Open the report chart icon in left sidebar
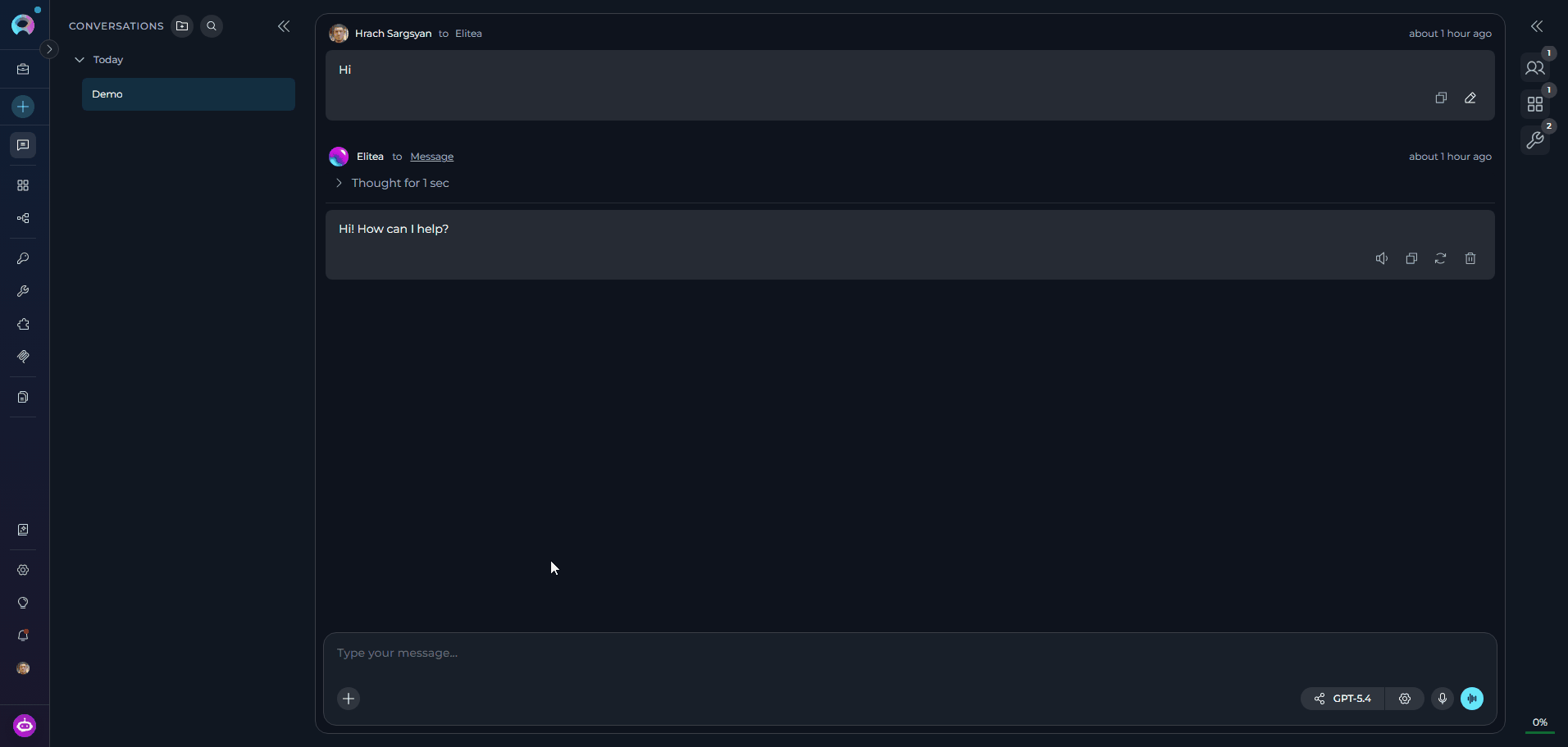 [x=23, y=530]
